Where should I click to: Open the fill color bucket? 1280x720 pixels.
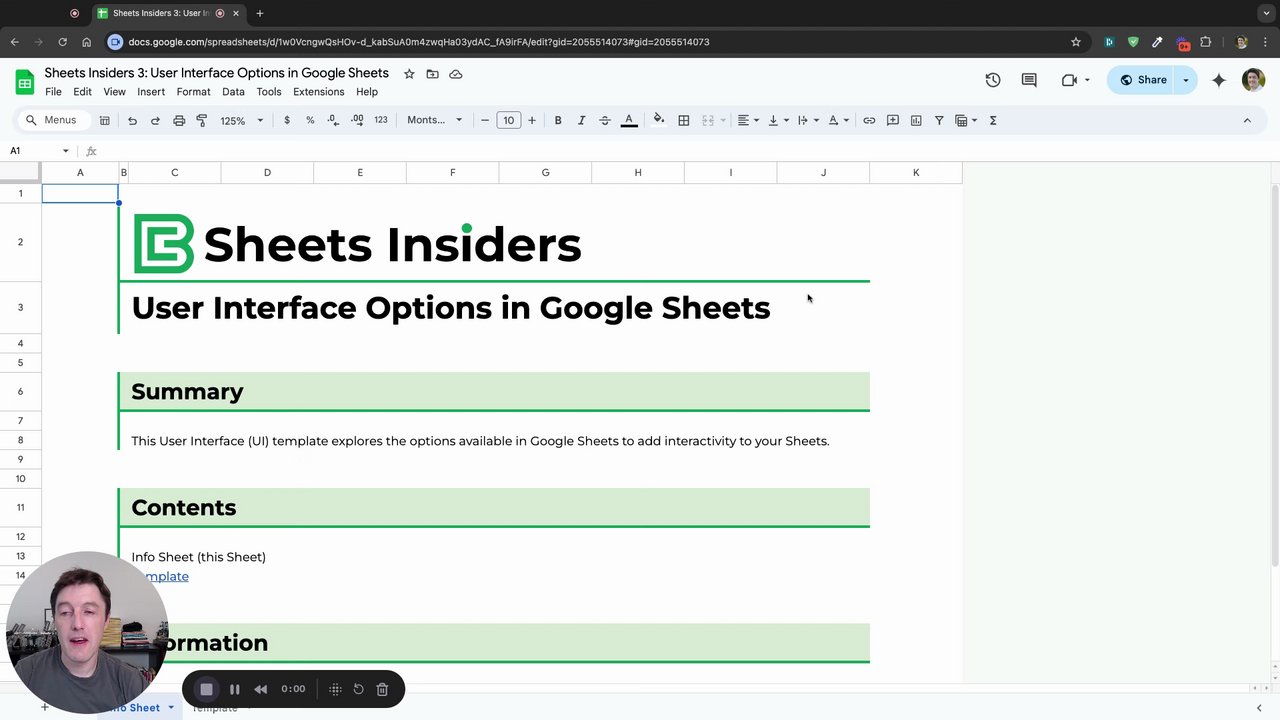coord(658,120)
